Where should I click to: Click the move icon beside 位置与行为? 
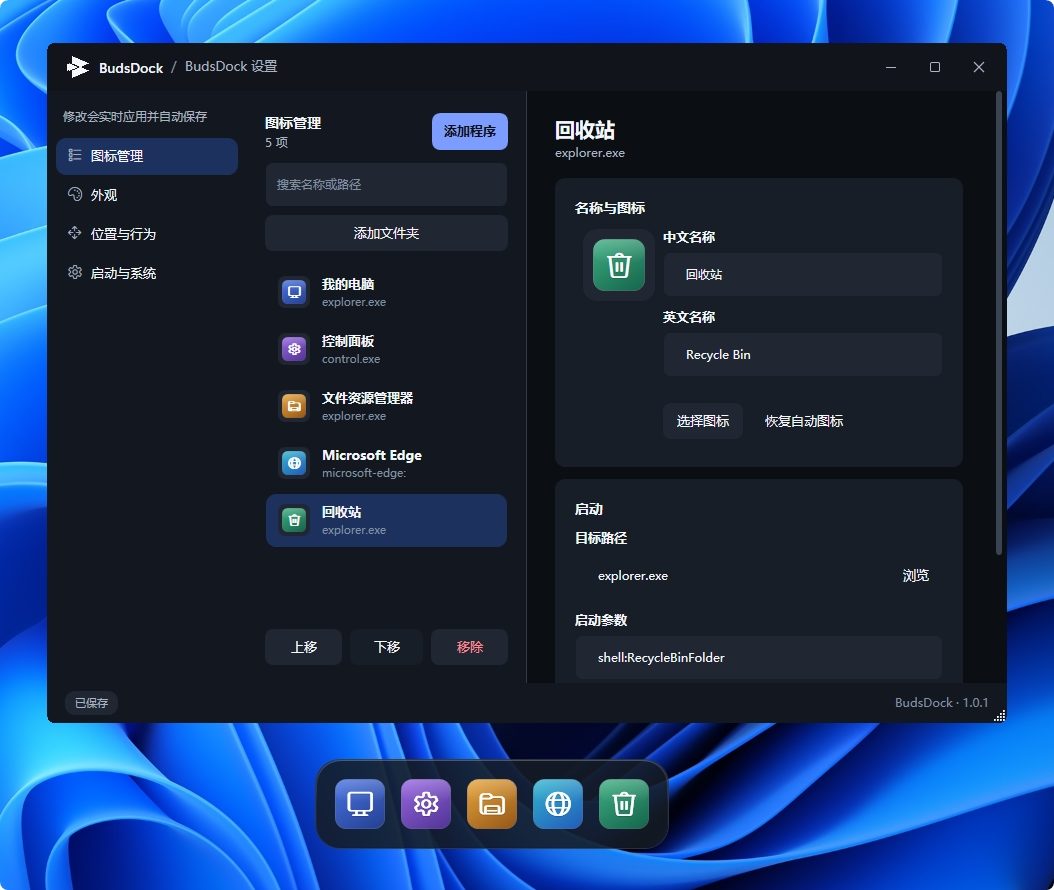tap(75, 233)
